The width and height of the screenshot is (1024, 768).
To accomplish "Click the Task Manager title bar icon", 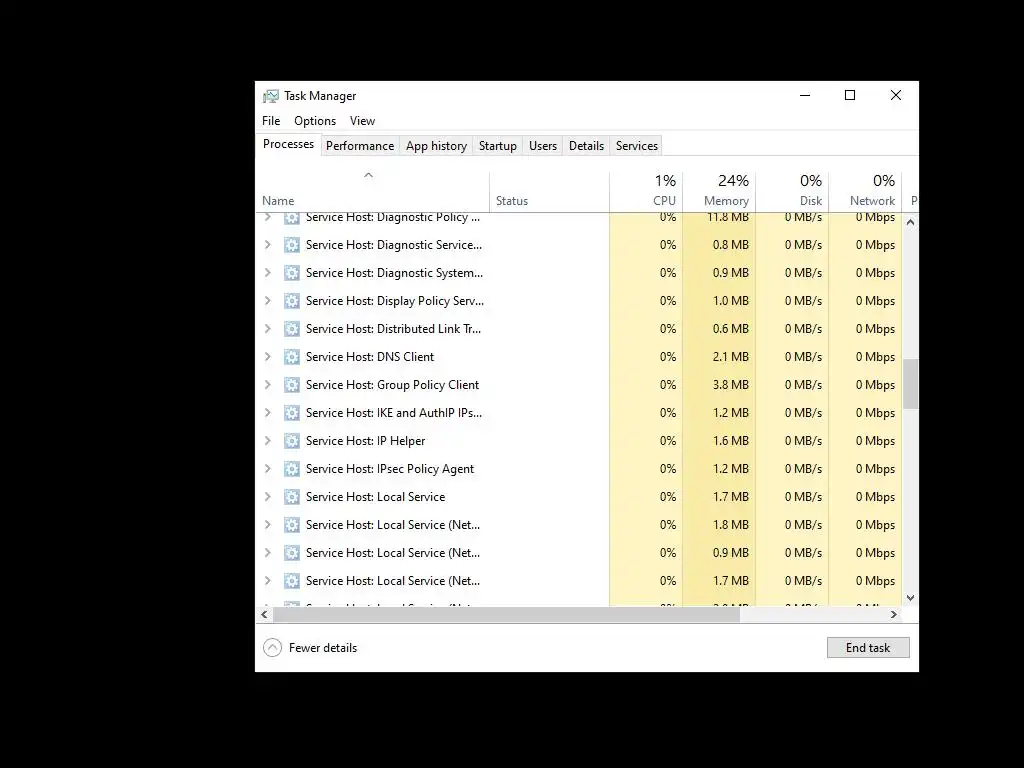I will point(270,96).
